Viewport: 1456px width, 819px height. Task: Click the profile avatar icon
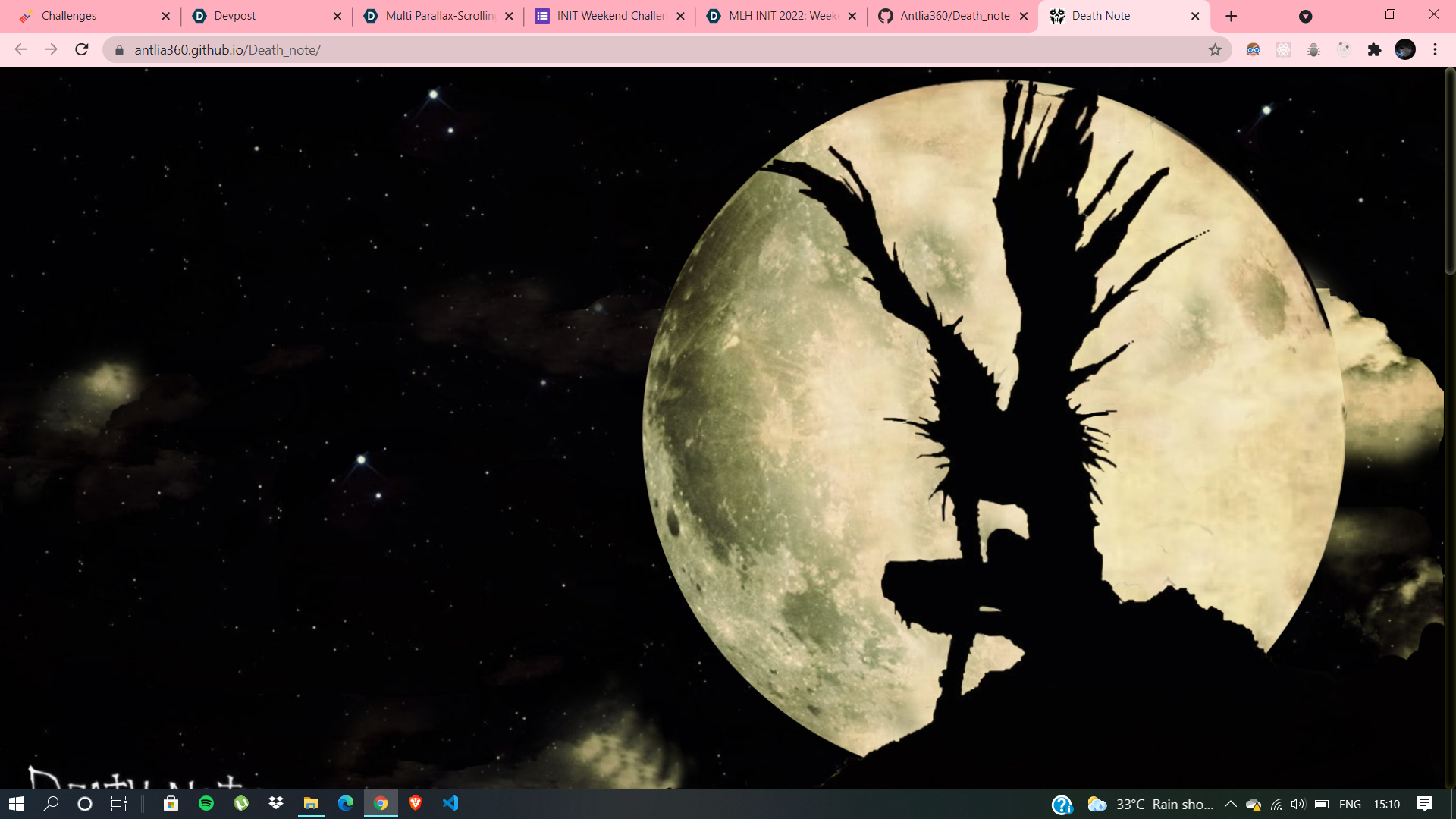1404,50
